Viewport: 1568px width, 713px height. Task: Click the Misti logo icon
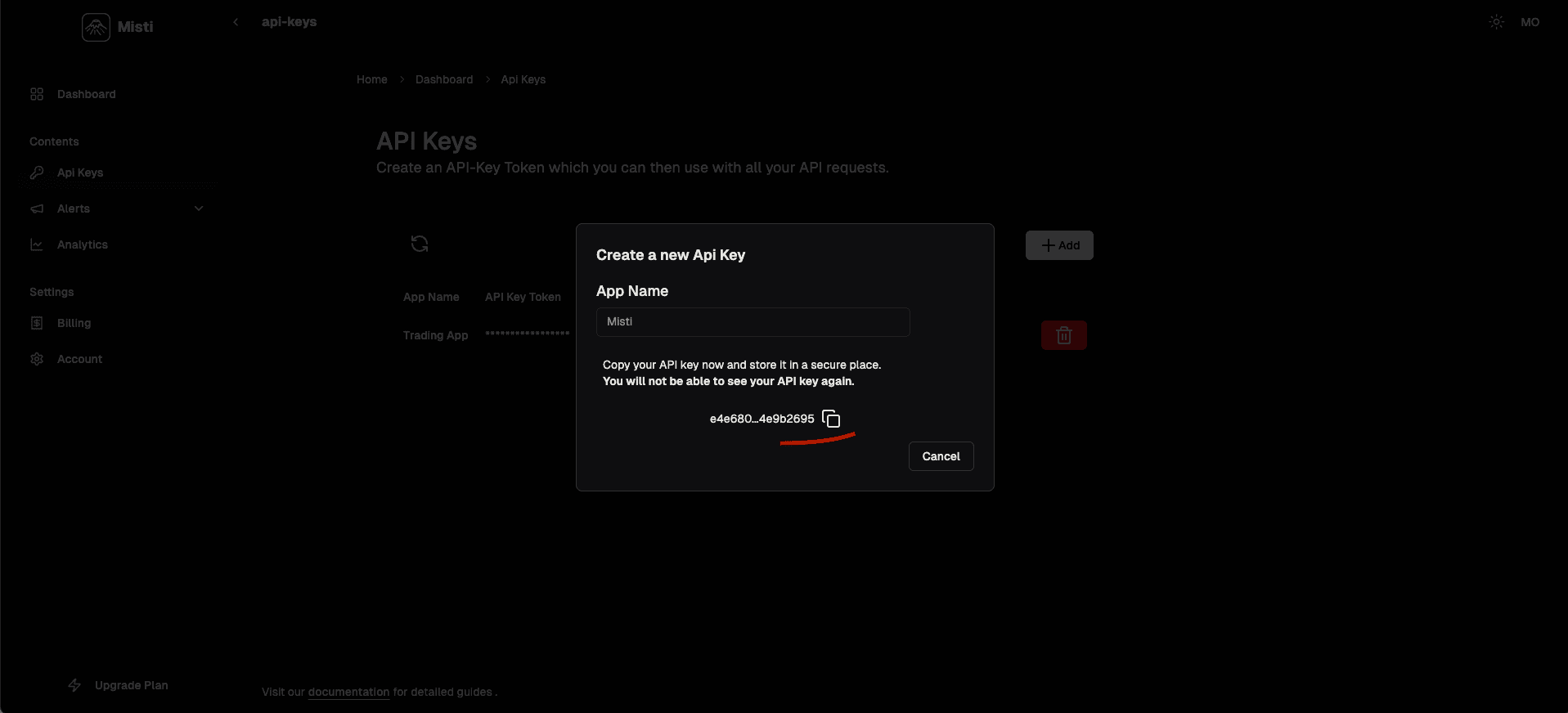point(96,27)
